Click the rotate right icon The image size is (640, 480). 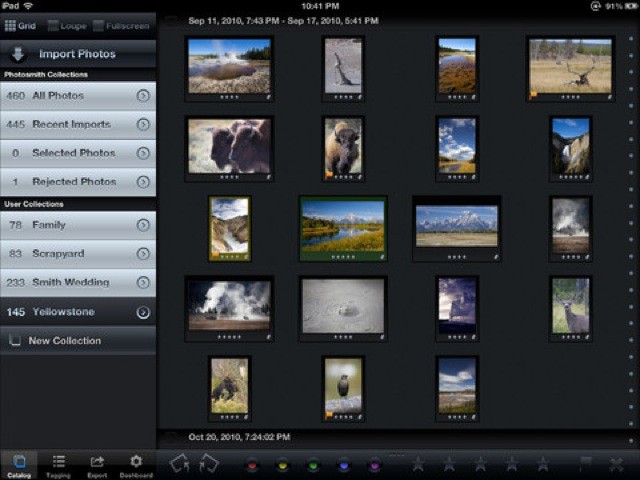pyautogui.click(x=209, y=463)
